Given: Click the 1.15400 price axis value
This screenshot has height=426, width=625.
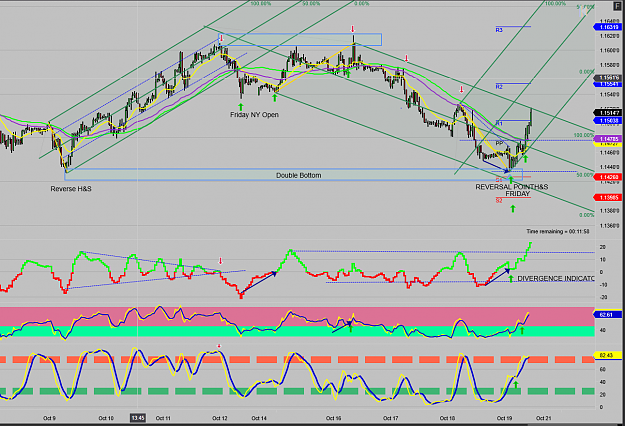Looking at the screenshot, I should coord(609,95).
